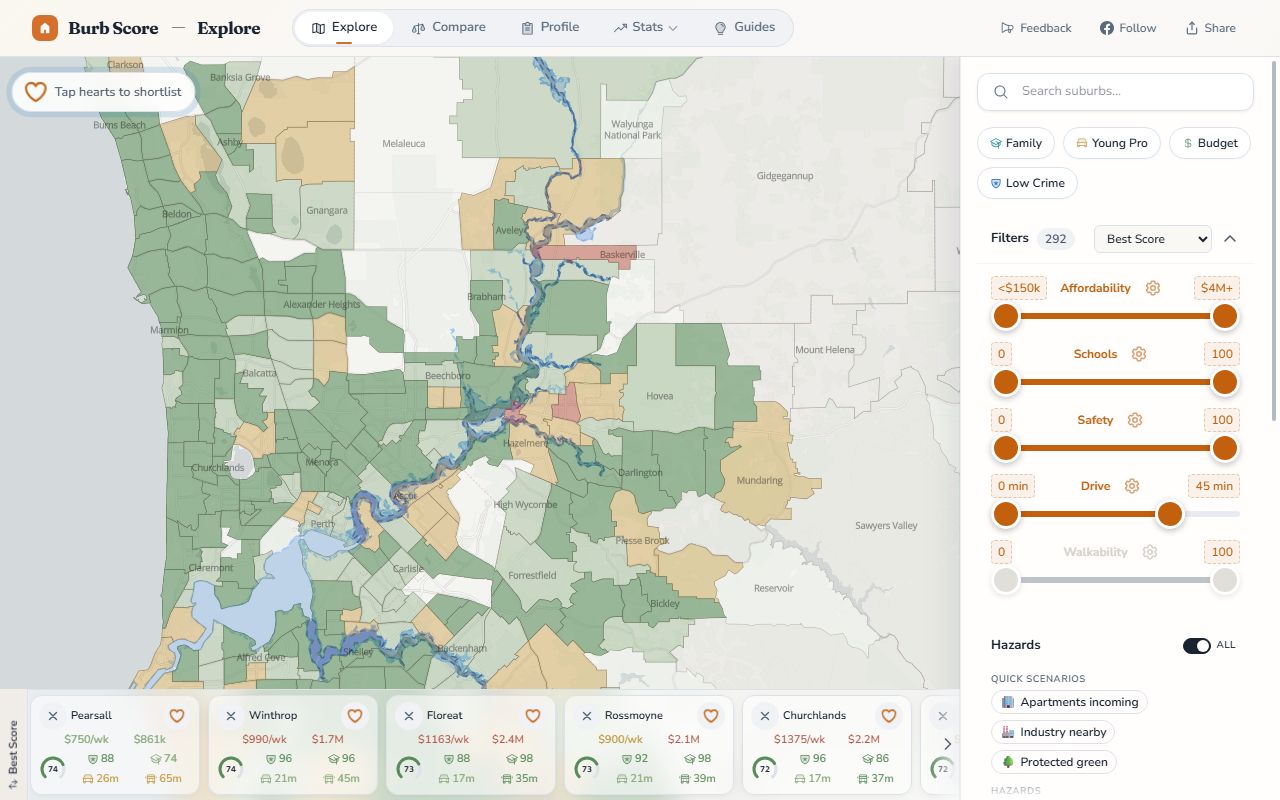Image resolution: width=1280 pixels, height=800 pixels.
Task: Click the Affordability <$150k minimum value
Action: click(1019, 288)
